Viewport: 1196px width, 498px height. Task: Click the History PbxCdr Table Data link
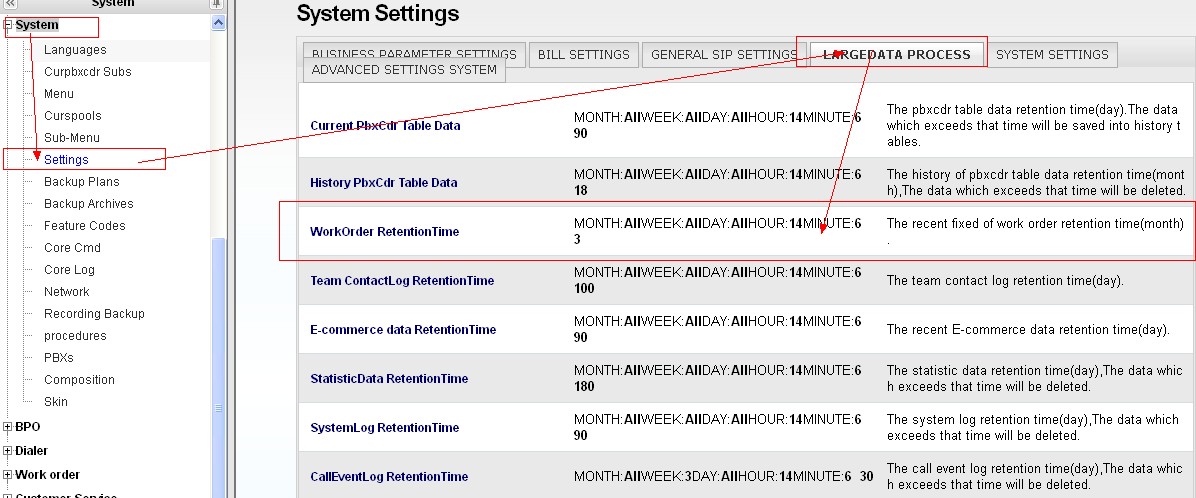pyautogui.click(x=384, y=183)
